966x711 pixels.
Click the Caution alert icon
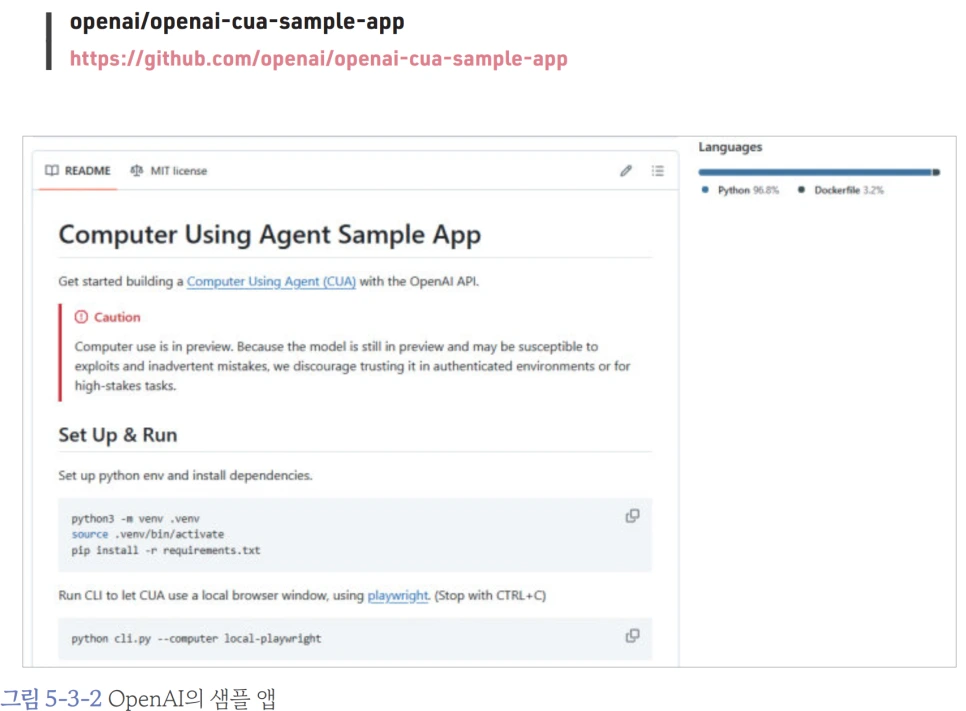(x=81, y=317)
